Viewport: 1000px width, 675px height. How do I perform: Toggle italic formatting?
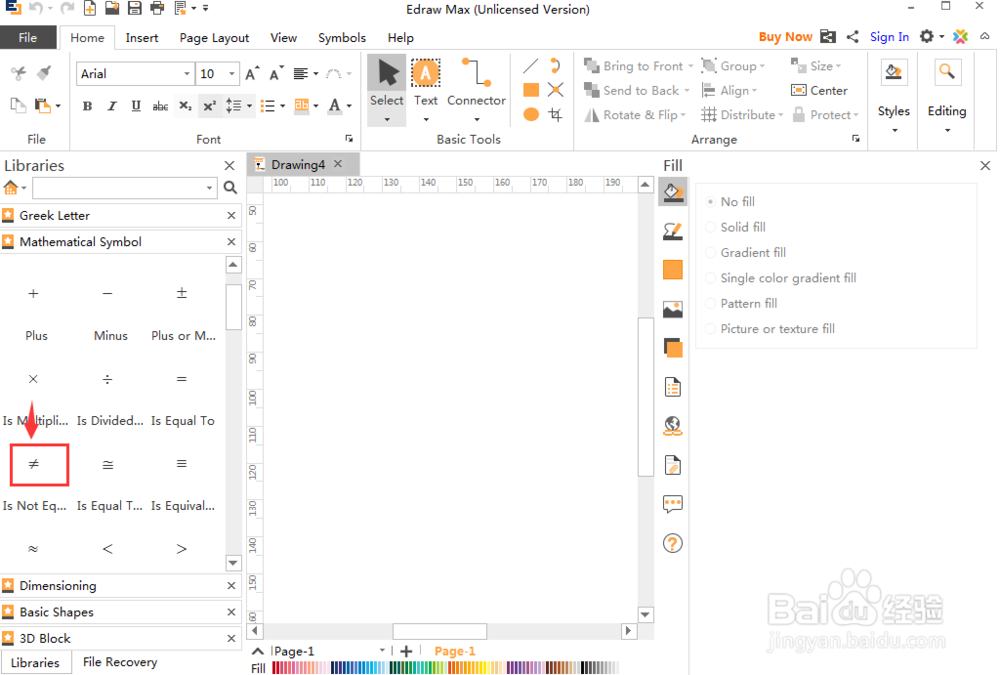112,106
